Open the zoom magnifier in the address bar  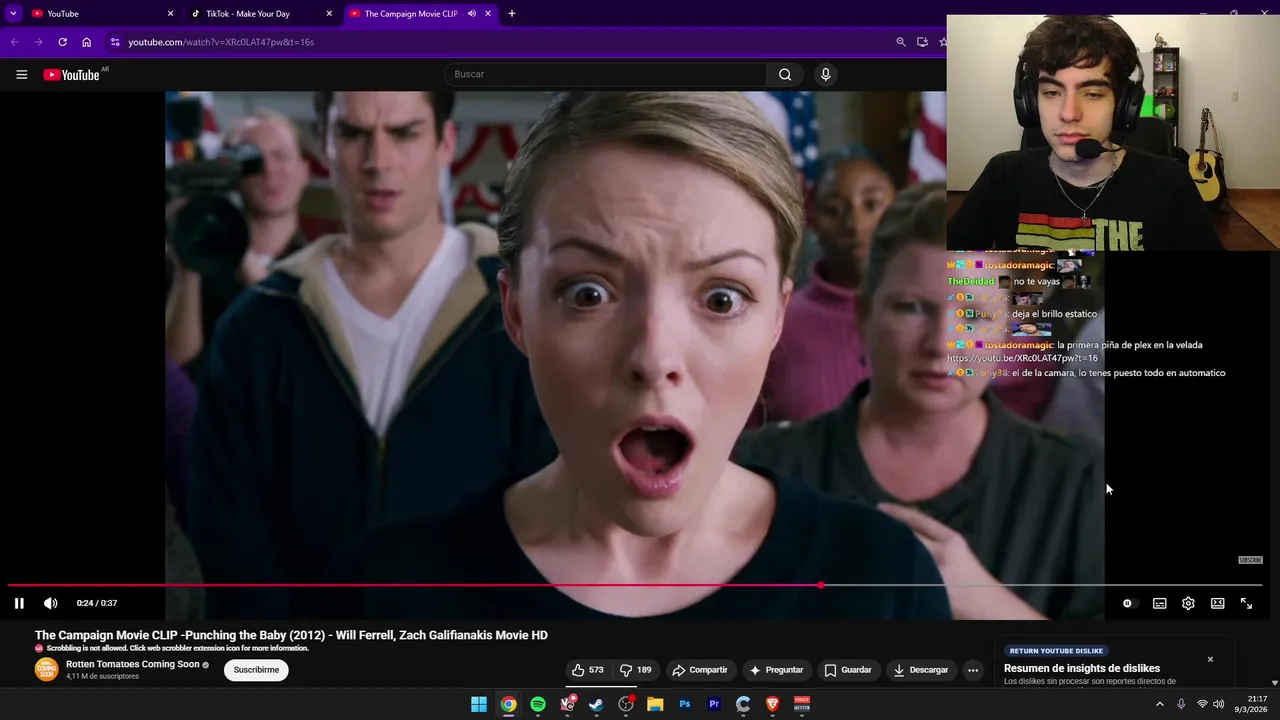[x=901, y=42]
